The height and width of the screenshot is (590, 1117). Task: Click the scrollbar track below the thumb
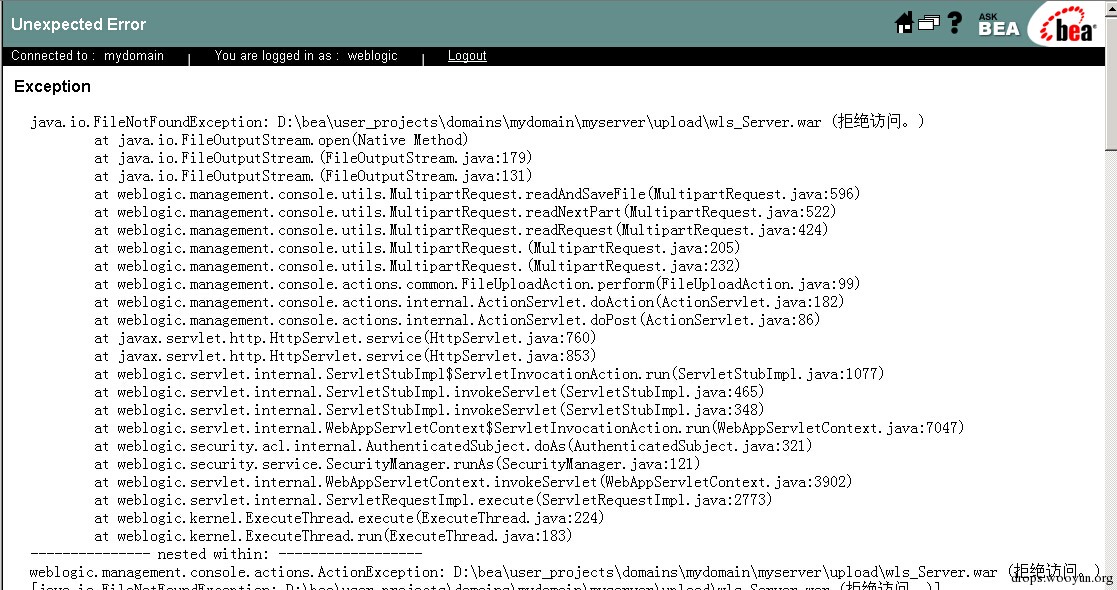1111,371
